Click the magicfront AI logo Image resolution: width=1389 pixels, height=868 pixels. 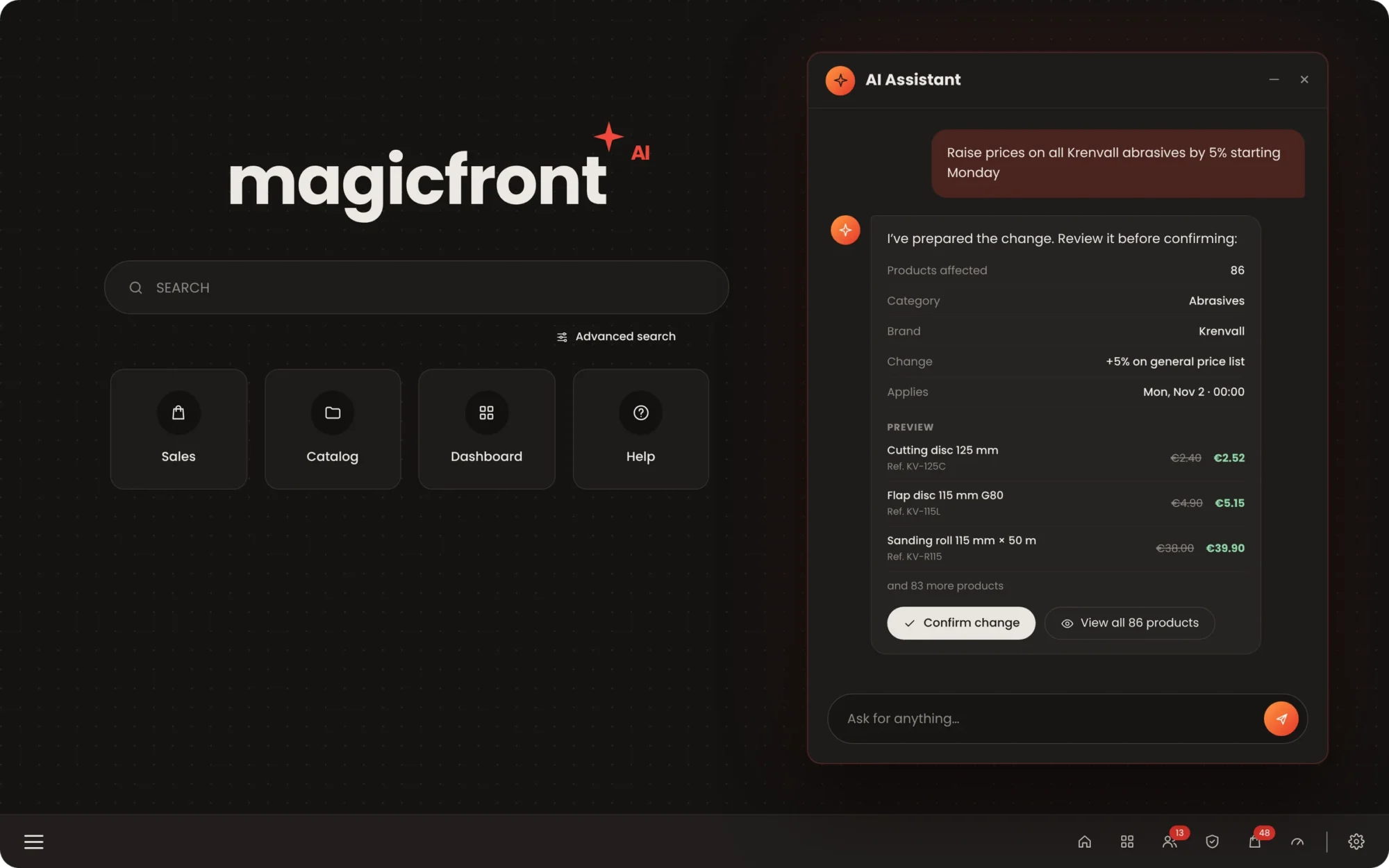439,174
